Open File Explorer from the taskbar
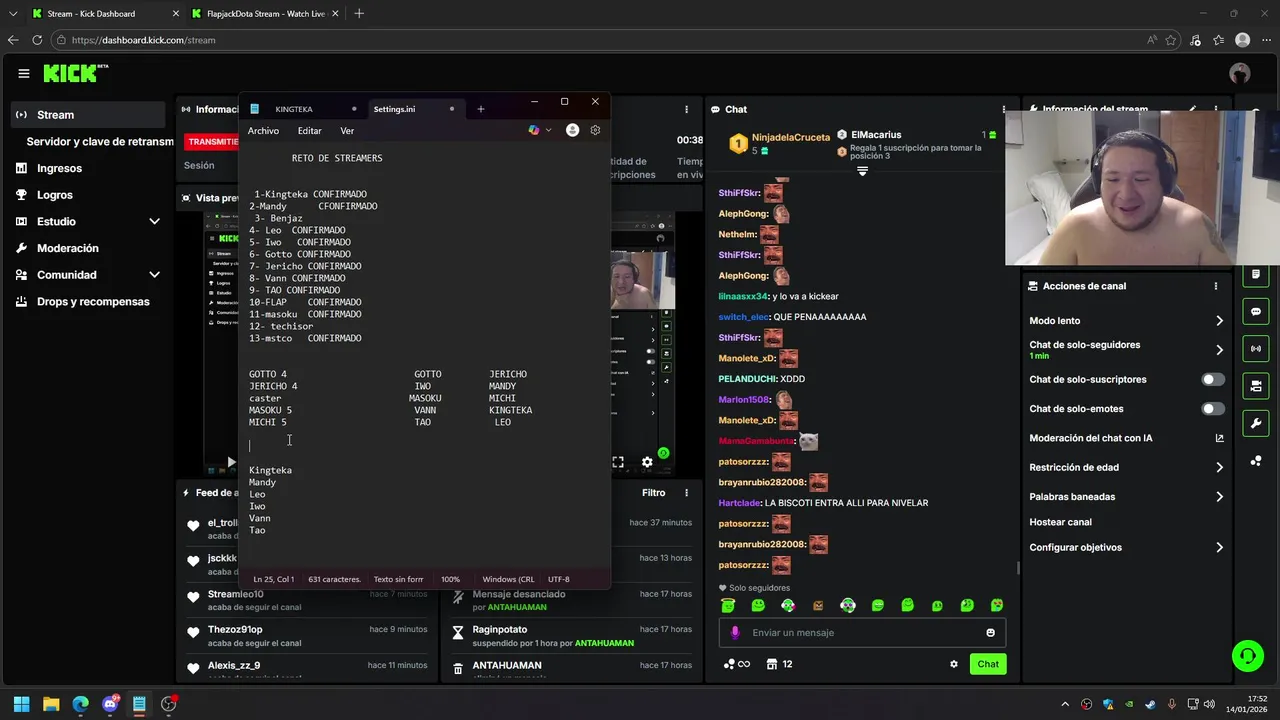 51,704
